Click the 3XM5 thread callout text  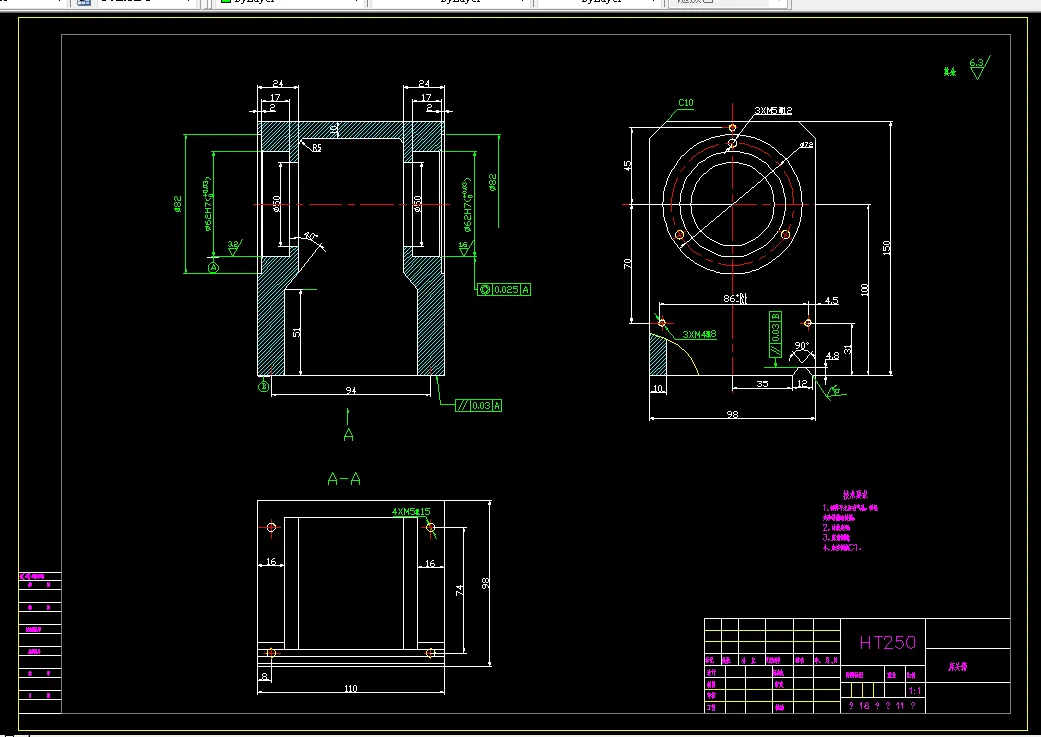pos(773,111)
